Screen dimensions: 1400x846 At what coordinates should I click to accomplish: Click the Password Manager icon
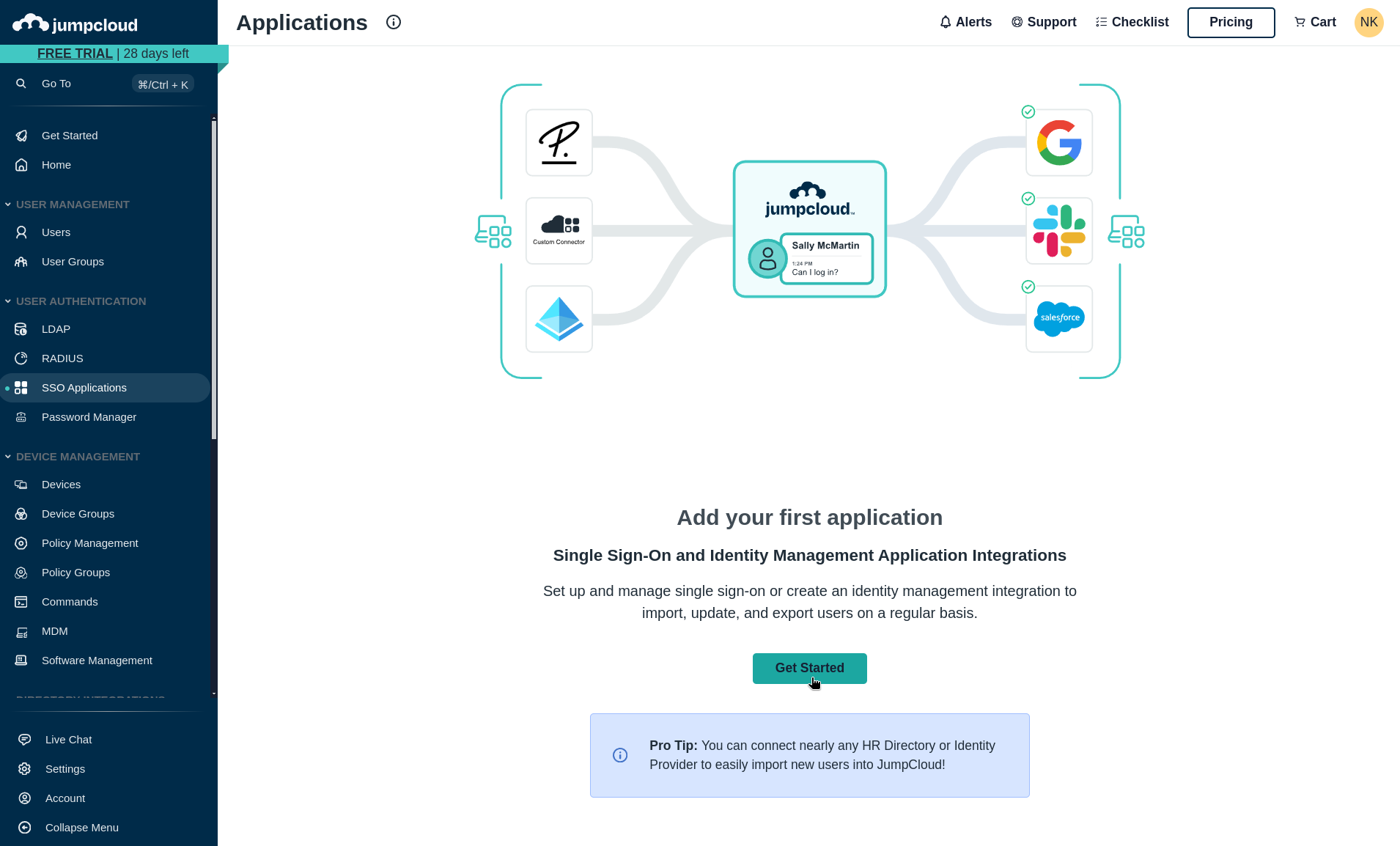point(21,416)
